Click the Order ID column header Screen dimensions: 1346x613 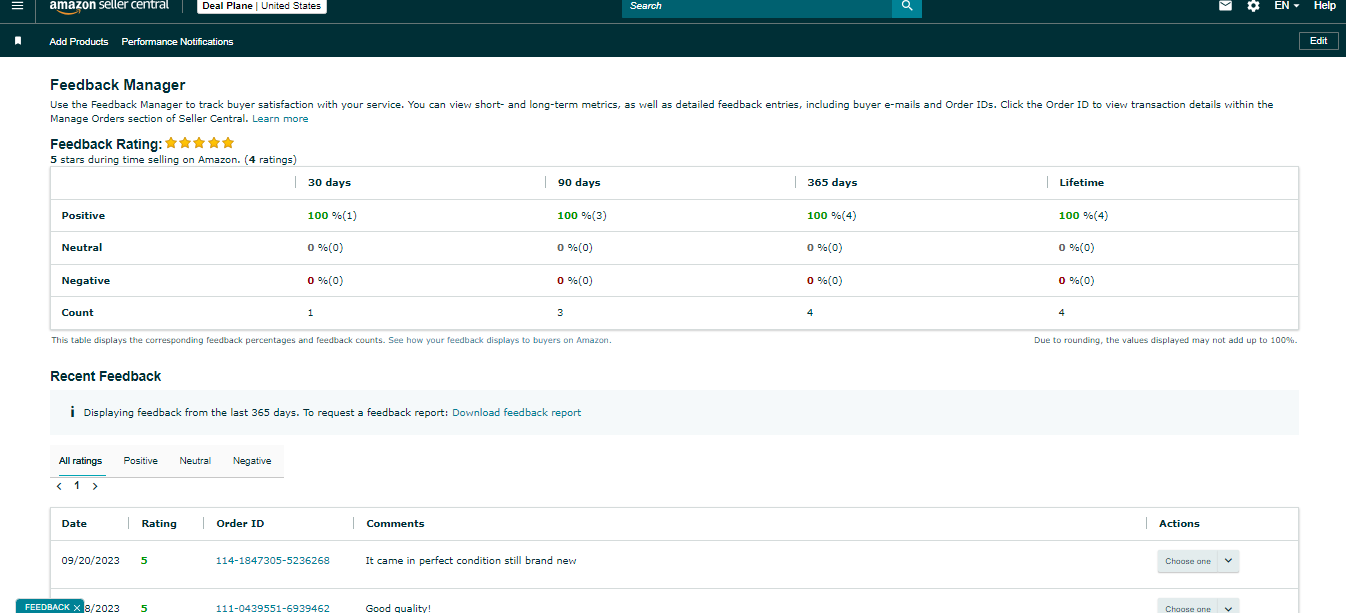(x=240, y=524)
